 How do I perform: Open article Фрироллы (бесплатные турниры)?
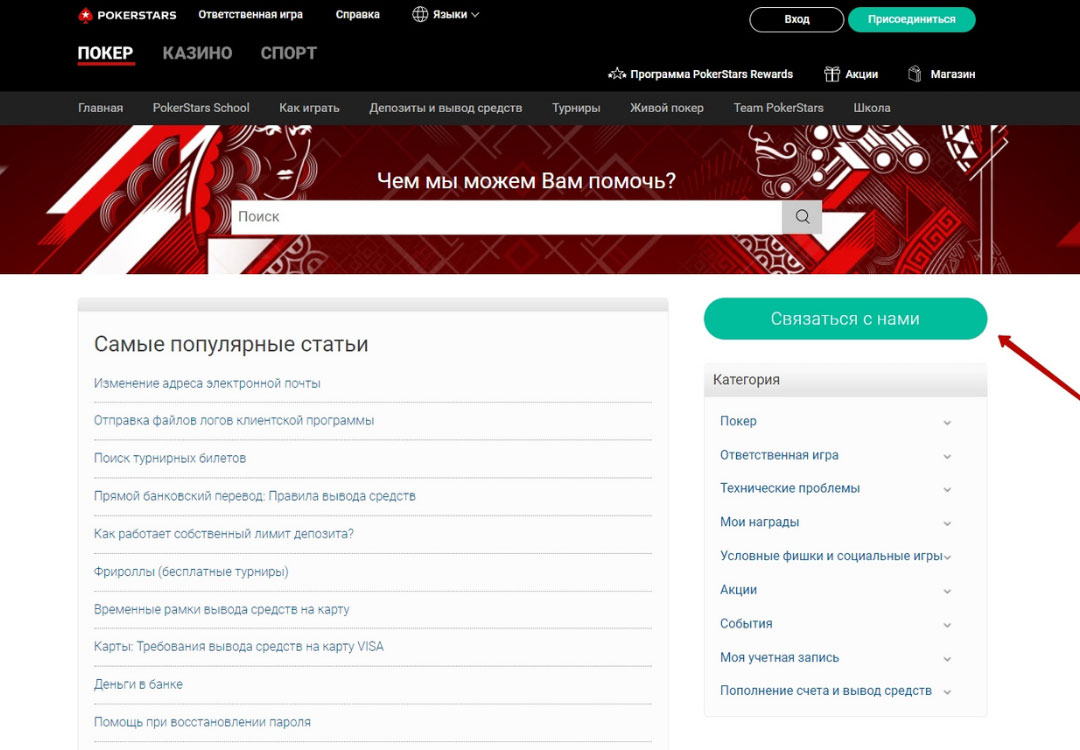191,572
